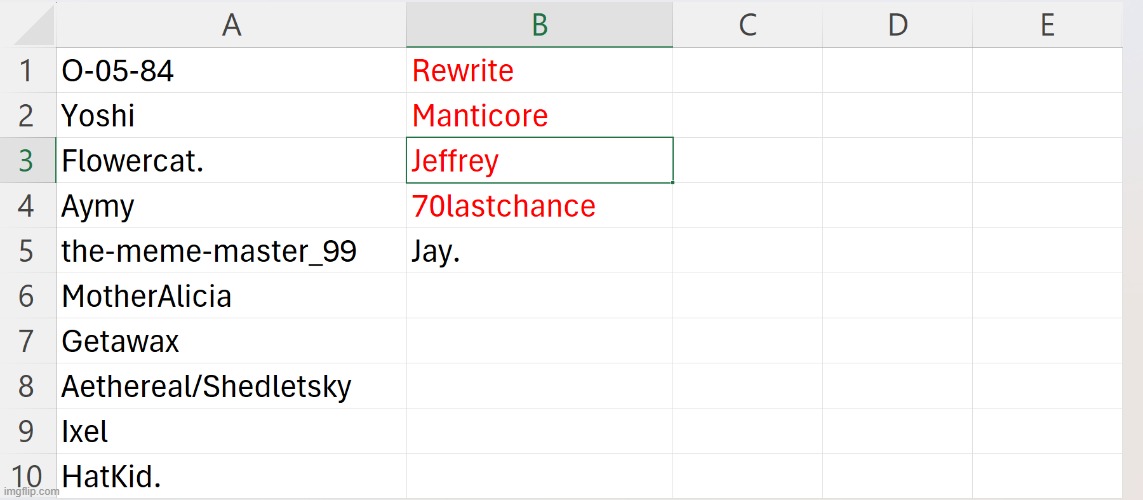Click the Jay. cell in column B
The width and height of the screenshot is (1143, 500).
(539, 251)
